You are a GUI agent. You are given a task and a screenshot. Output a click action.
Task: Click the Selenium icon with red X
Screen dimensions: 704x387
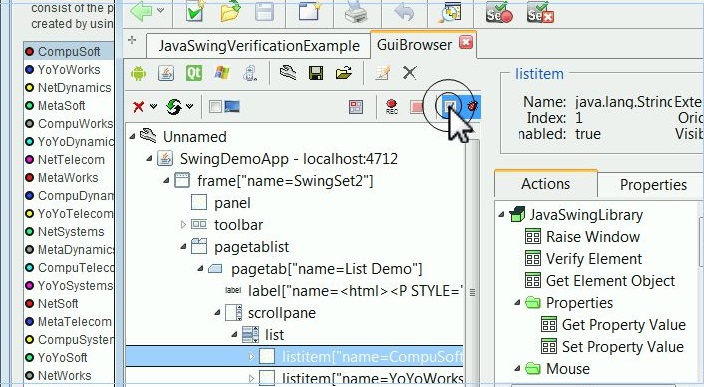coord(540,12)
